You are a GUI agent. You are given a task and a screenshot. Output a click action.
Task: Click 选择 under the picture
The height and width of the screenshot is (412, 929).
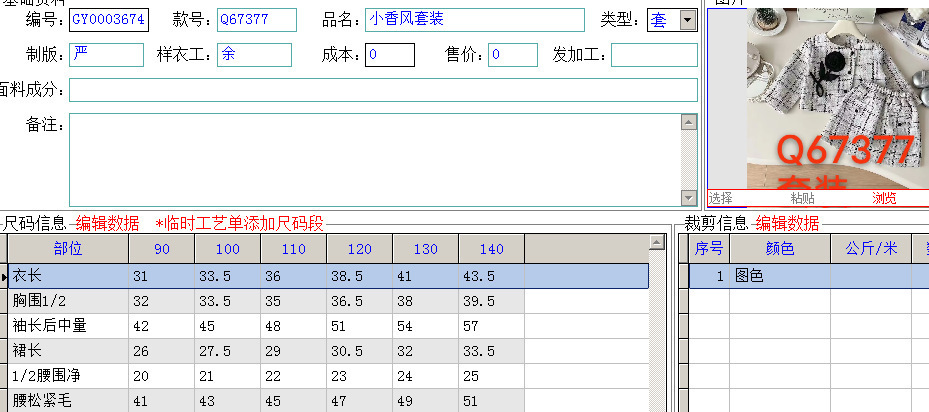tap(720, 198)
